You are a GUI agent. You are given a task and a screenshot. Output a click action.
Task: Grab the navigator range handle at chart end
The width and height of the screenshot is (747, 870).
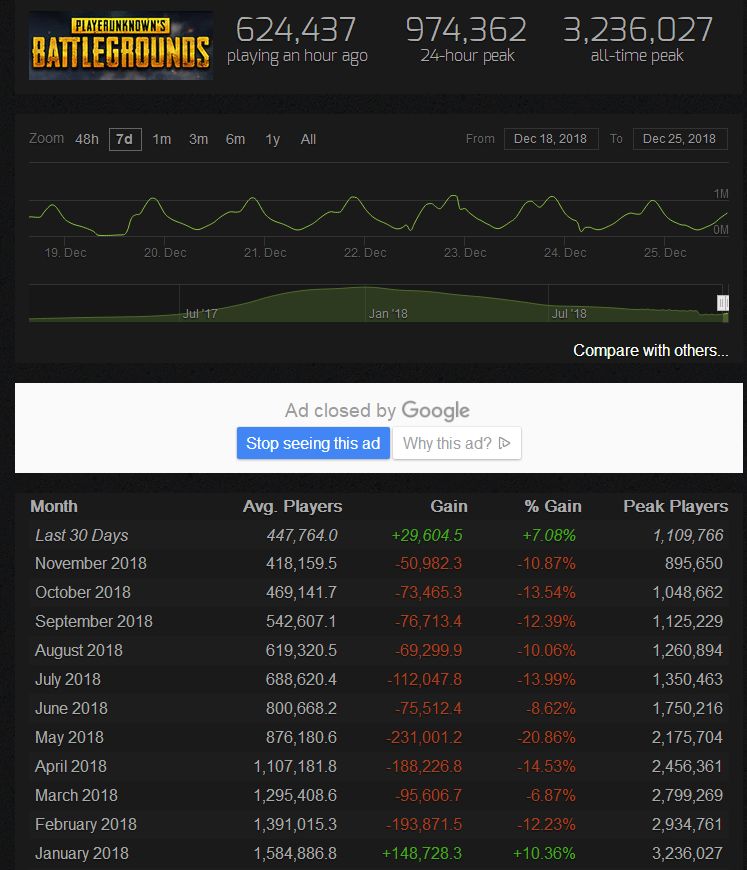click(x=723, y=303)
